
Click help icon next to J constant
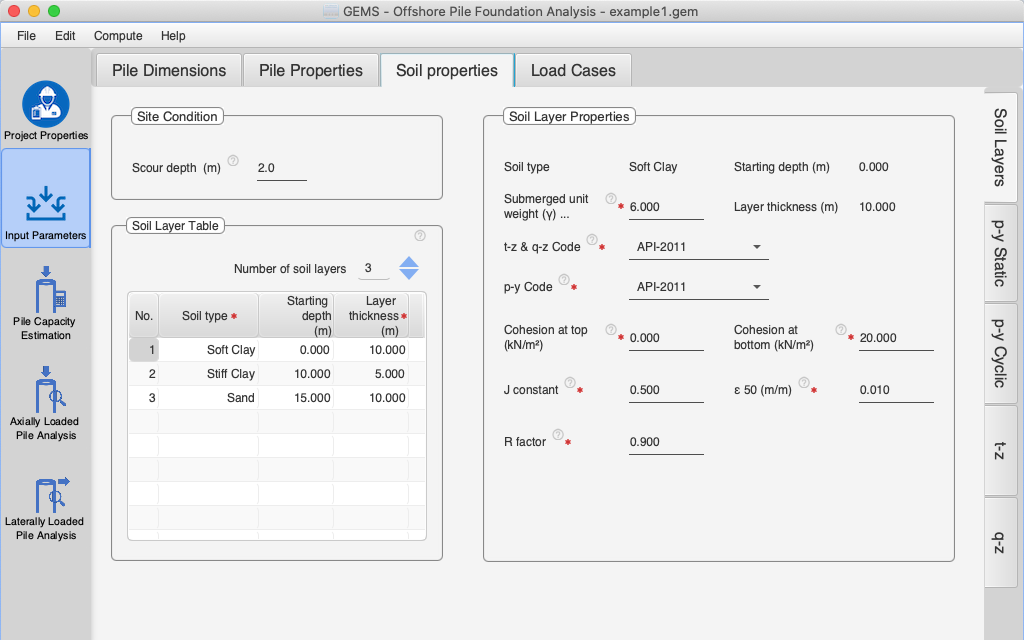click(569, 382)
